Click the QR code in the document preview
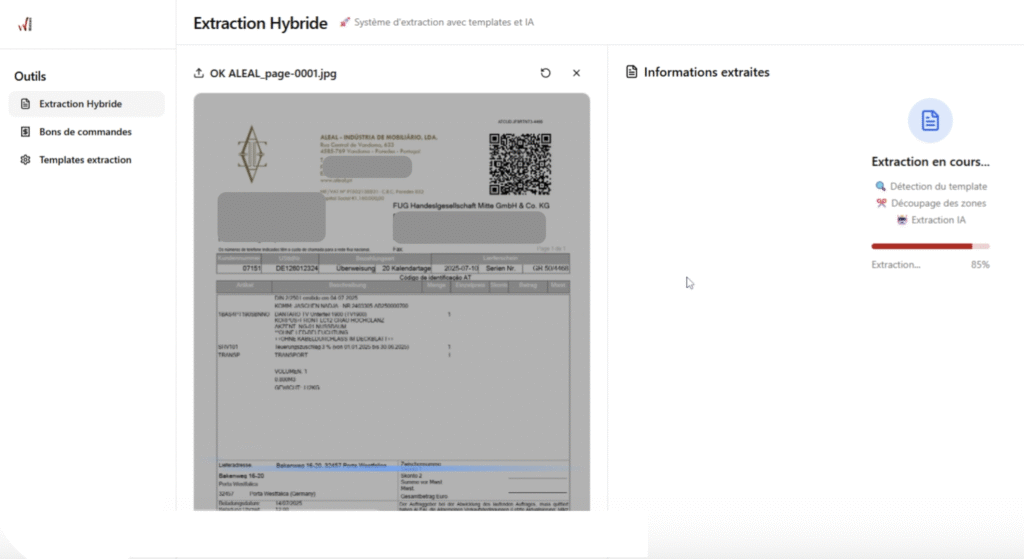Image resolution: width=1024 pixels, height=559 pixels. 521,164
